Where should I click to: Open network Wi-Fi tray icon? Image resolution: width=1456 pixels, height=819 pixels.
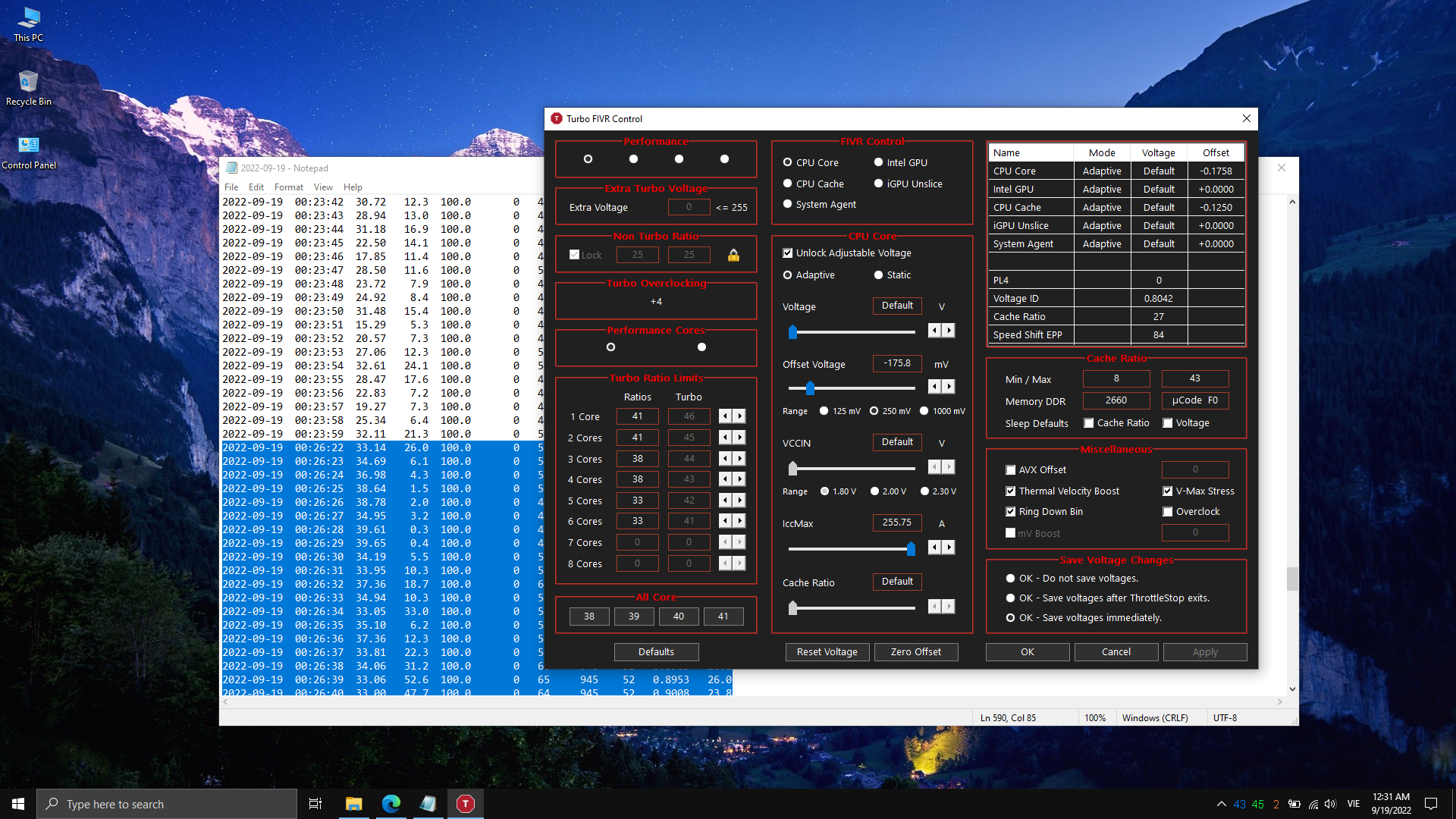click(x=1313, y=804)
